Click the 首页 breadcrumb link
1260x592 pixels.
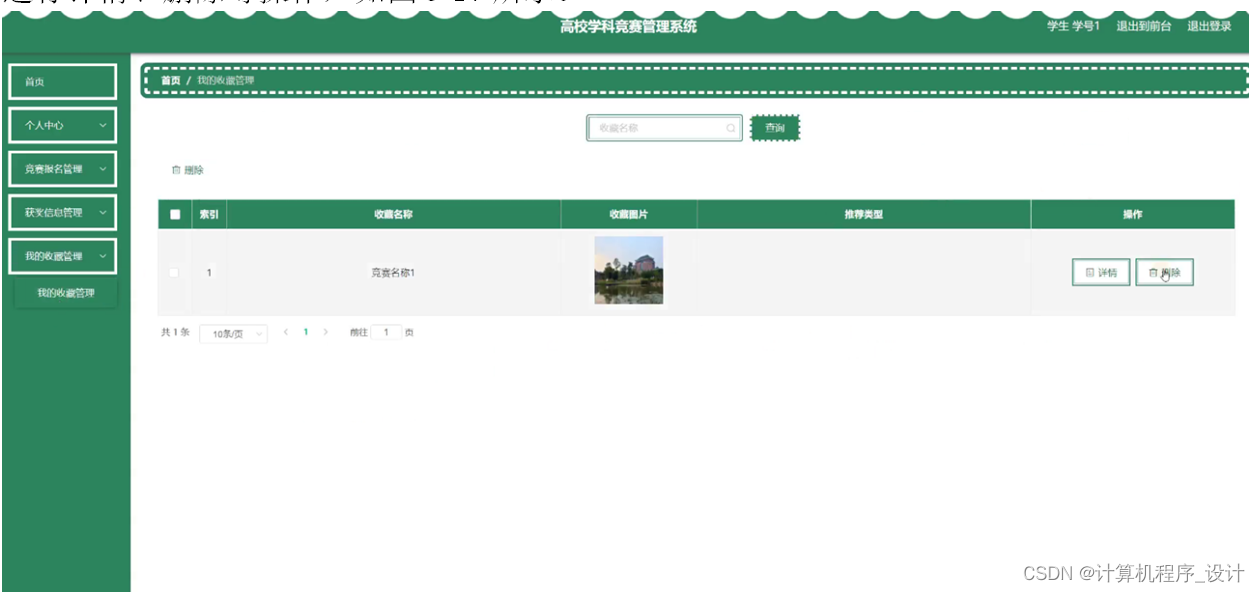coord(171,80)
